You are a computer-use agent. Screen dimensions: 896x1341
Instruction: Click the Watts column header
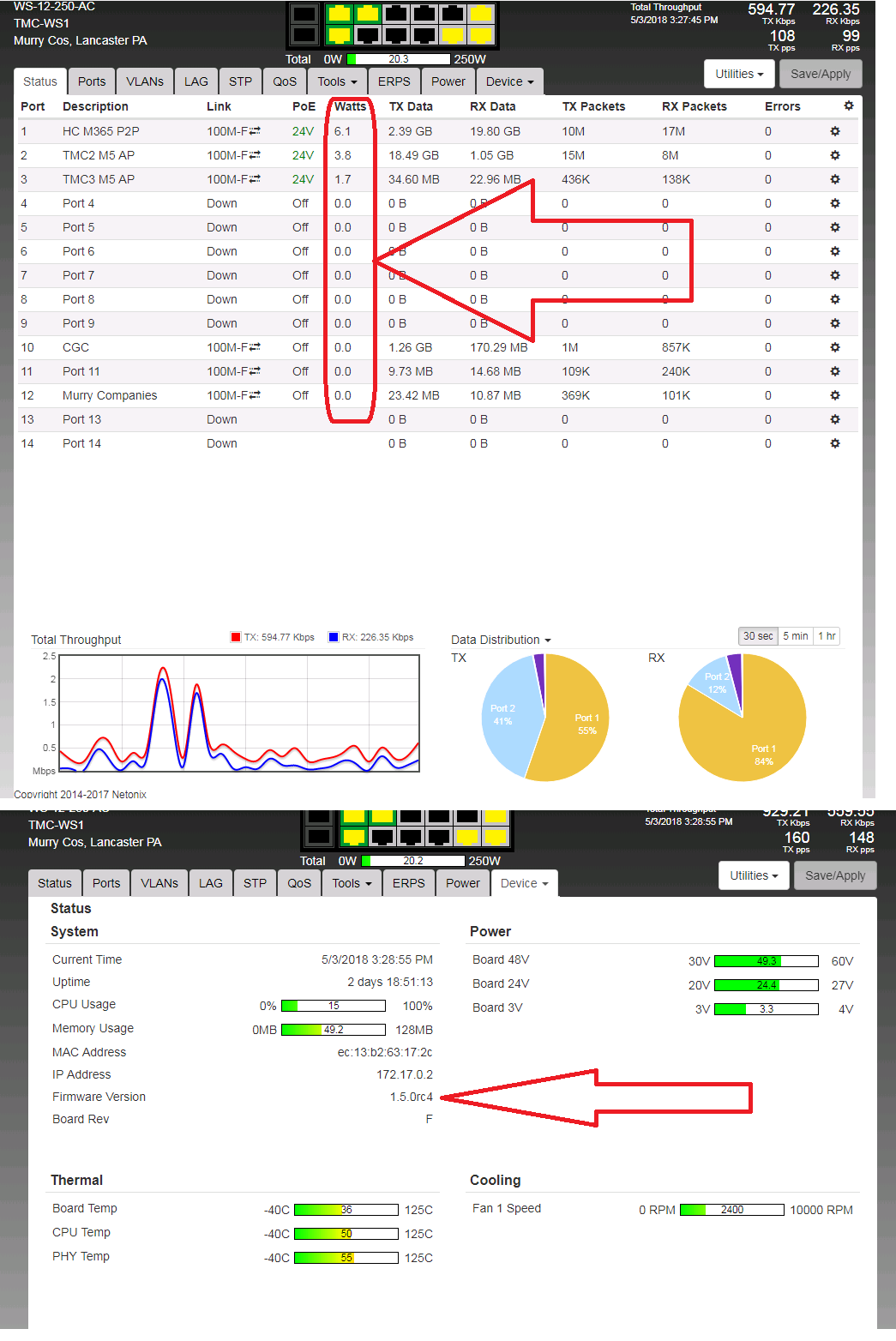pyautogui.click(x=350, y=106)
